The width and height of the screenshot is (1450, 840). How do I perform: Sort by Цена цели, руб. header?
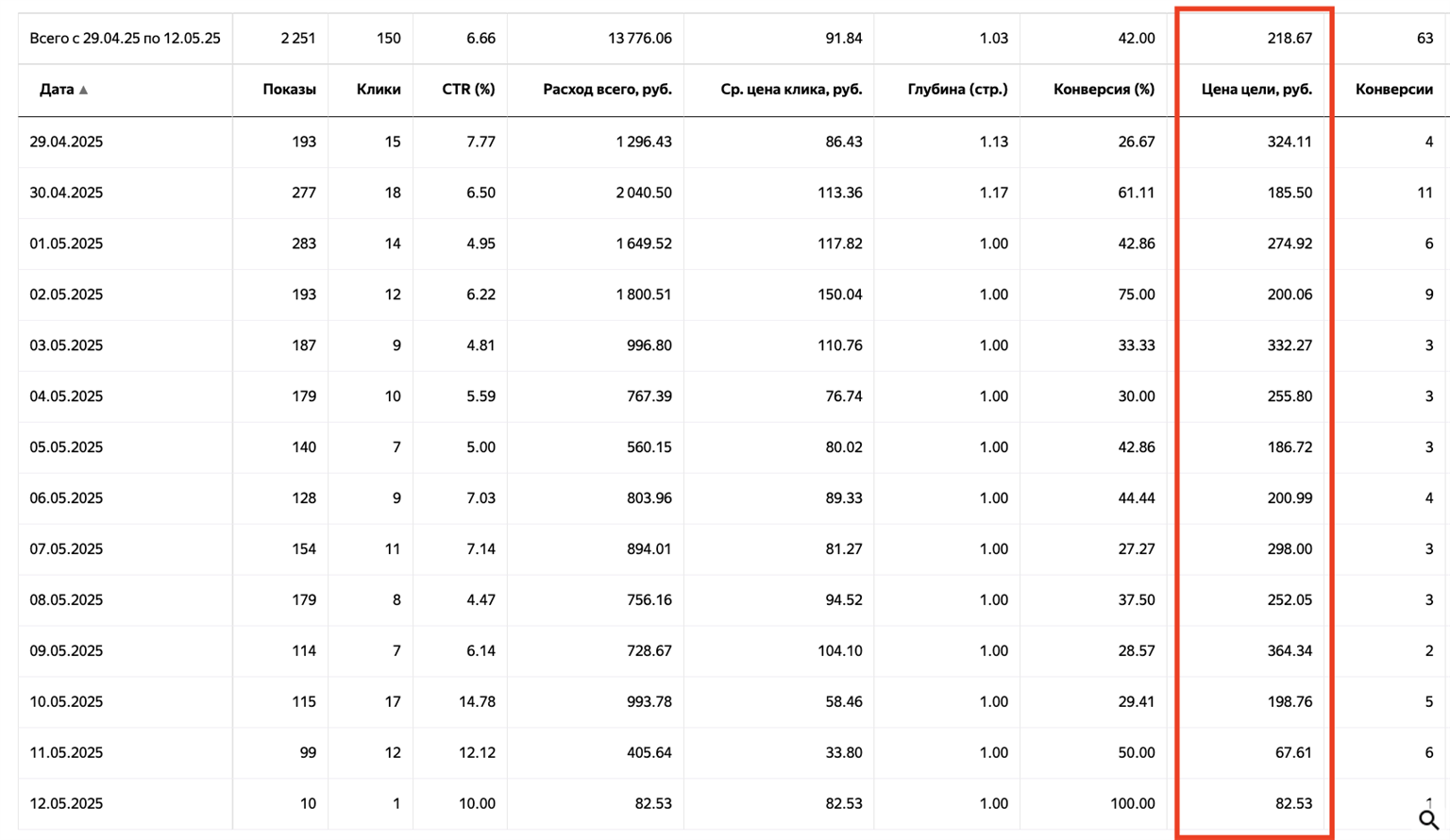coord(1256,90)
